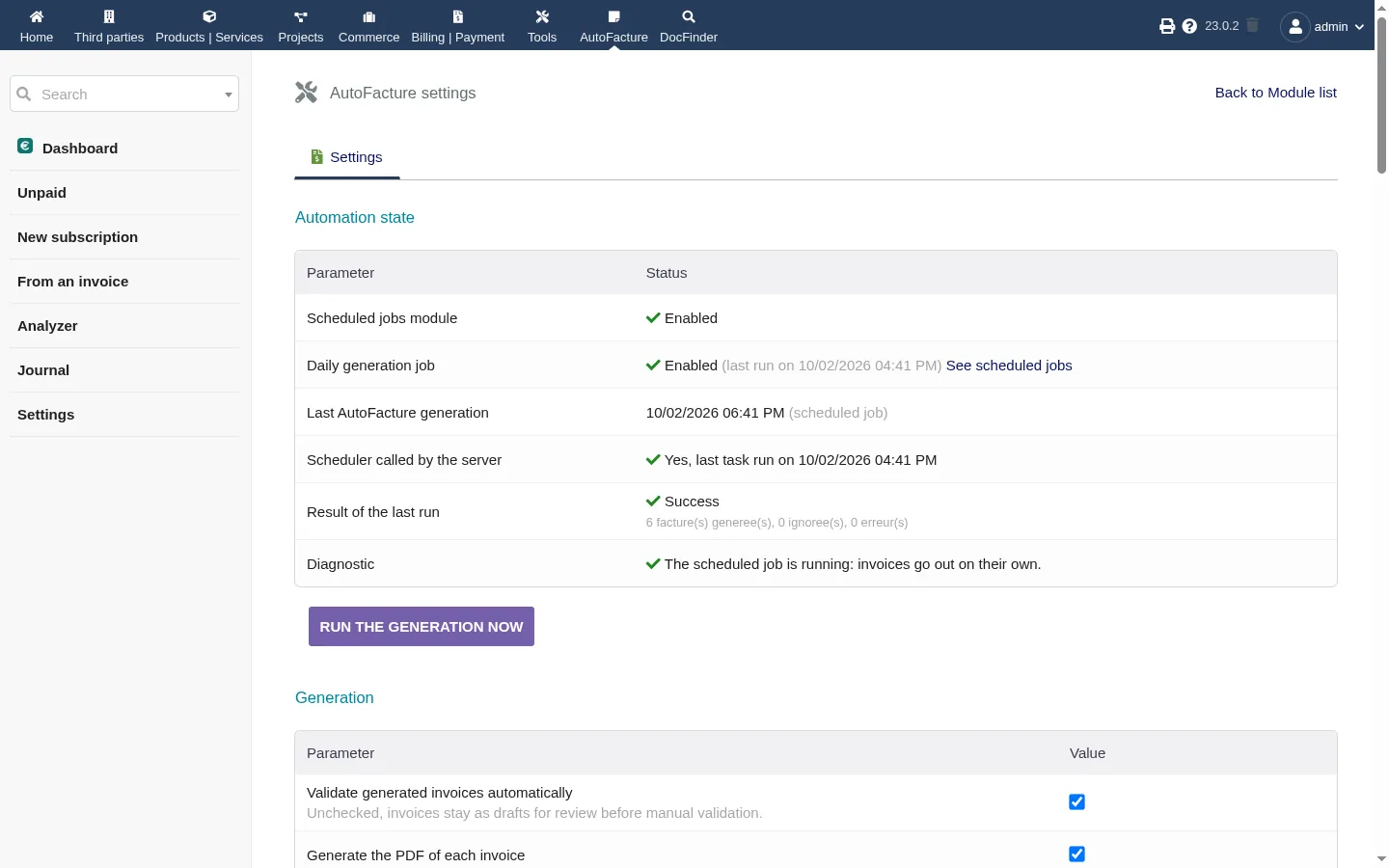Click Run the generation now button
The width and height of the screenshot is (1389, 868).
click(x=422, y=627)
